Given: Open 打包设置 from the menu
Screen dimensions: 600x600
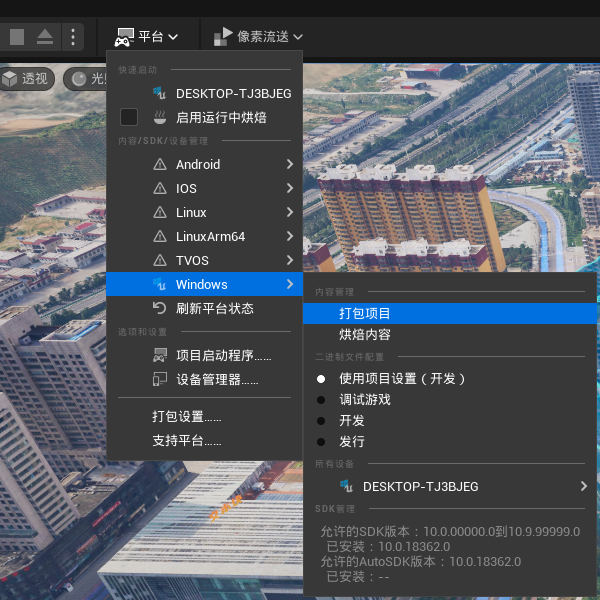Looking at the screenshot, I should 204,416.
